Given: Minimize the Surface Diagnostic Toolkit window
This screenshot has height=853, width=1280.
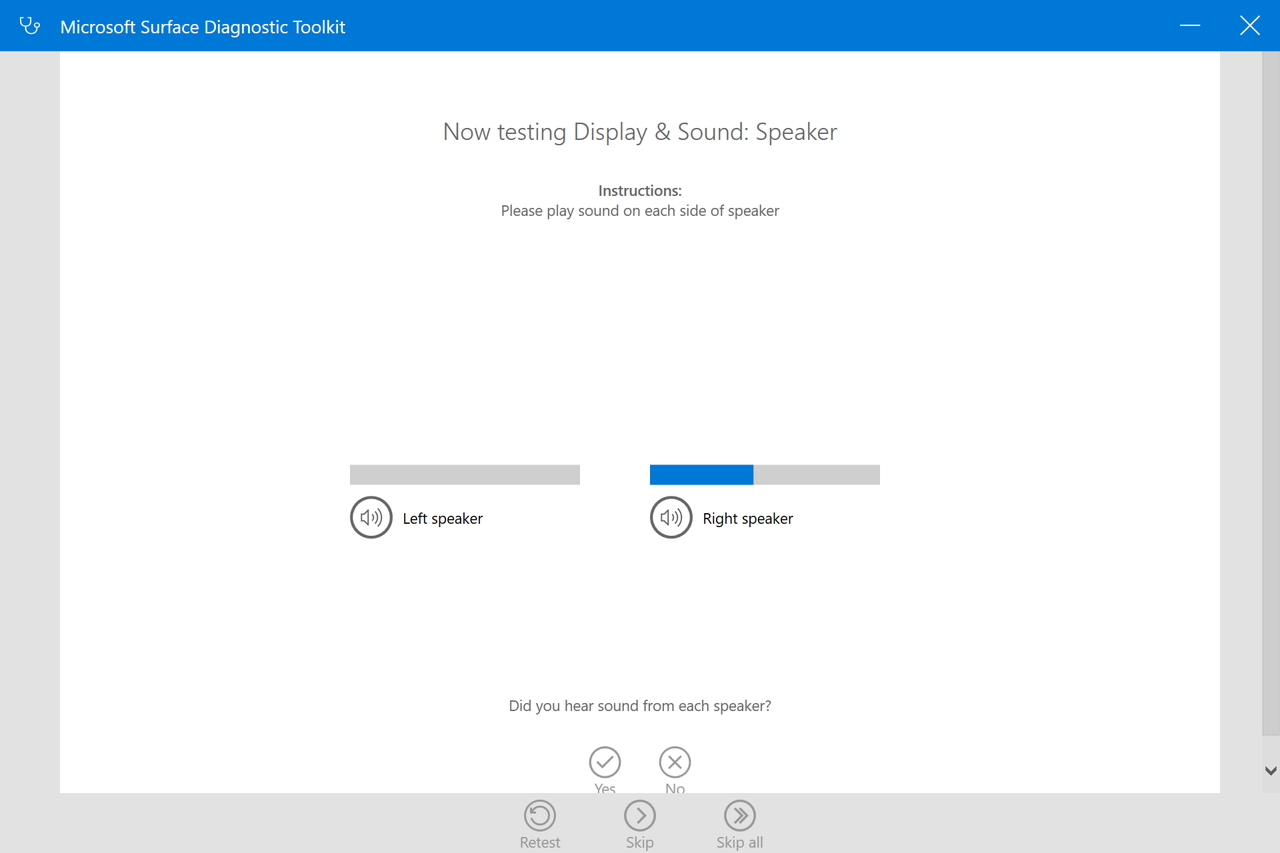Looking at the screenshot, I should (x=1190, y=26).
